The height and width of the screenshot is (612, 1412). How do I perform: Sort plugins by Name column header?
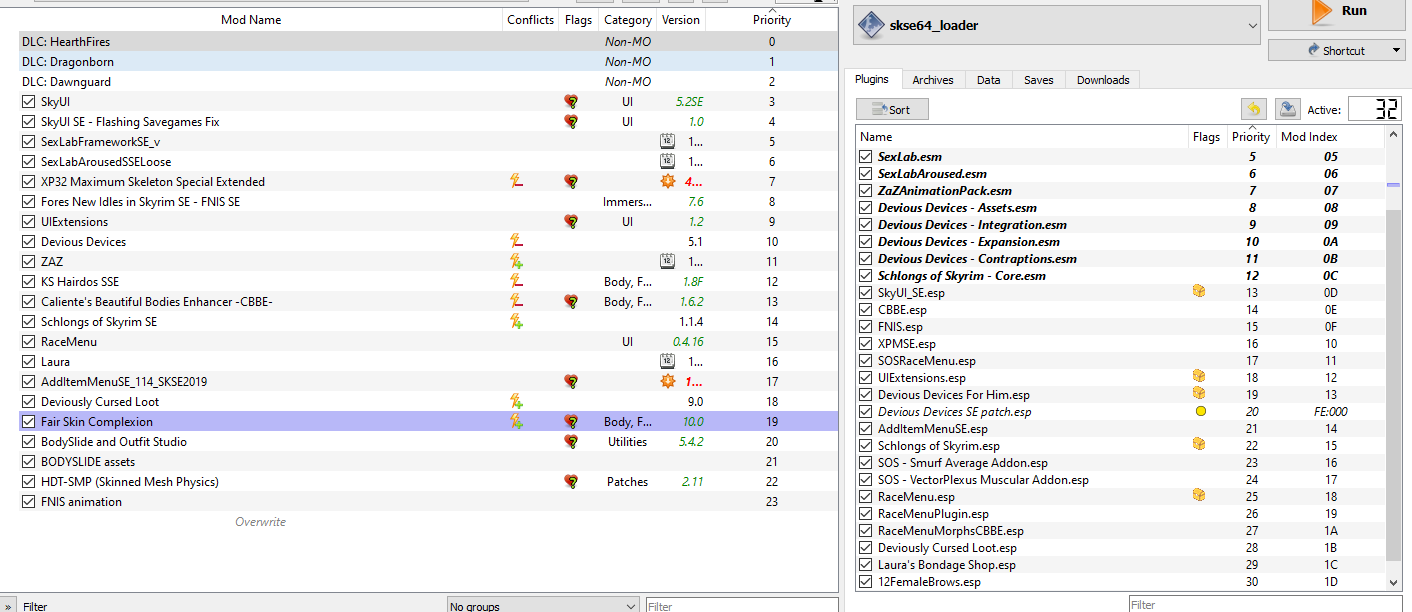(x=1022, y=137)
